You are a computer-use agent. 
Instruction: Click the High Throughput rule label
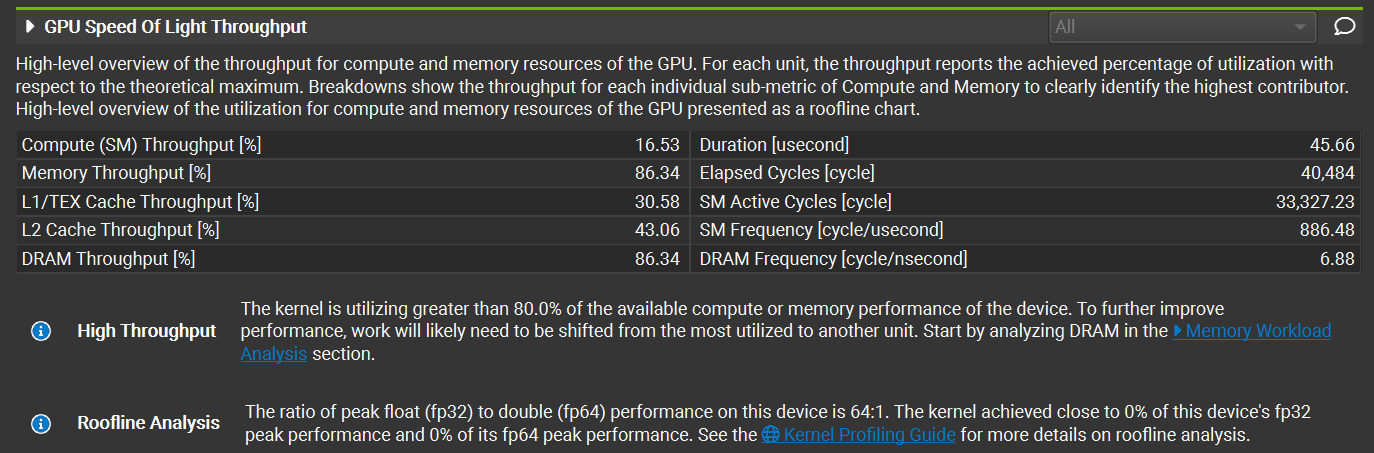[x=146, y=331]
